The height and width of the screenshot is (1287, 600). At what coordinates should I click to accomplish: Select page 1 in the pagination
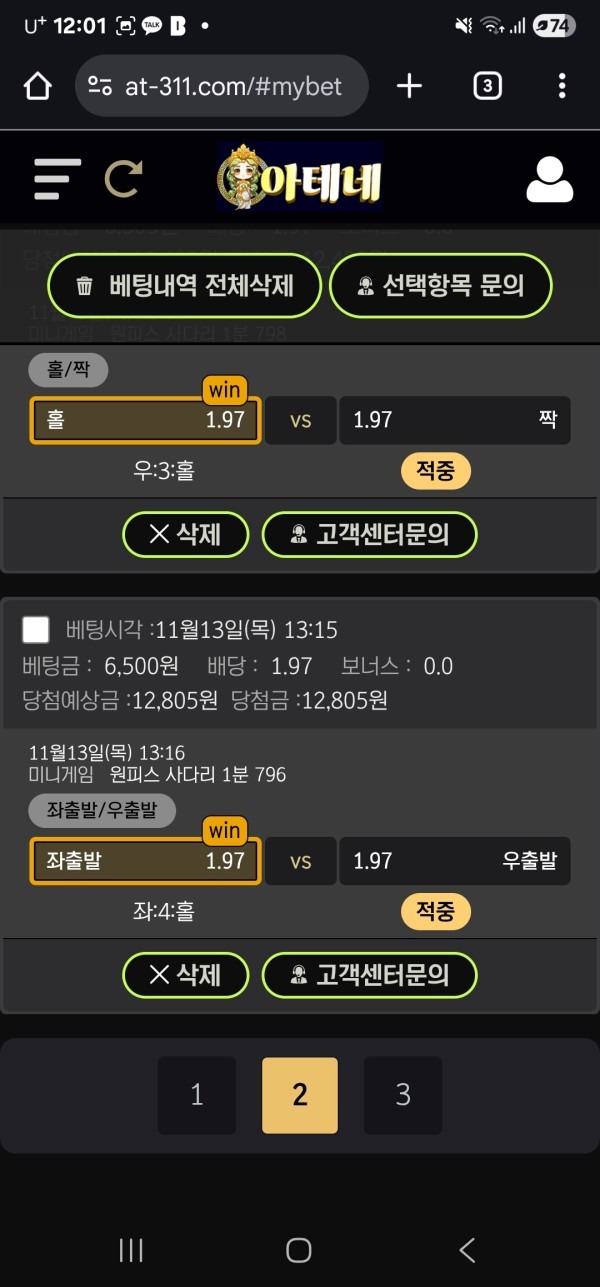point(197,1096)
